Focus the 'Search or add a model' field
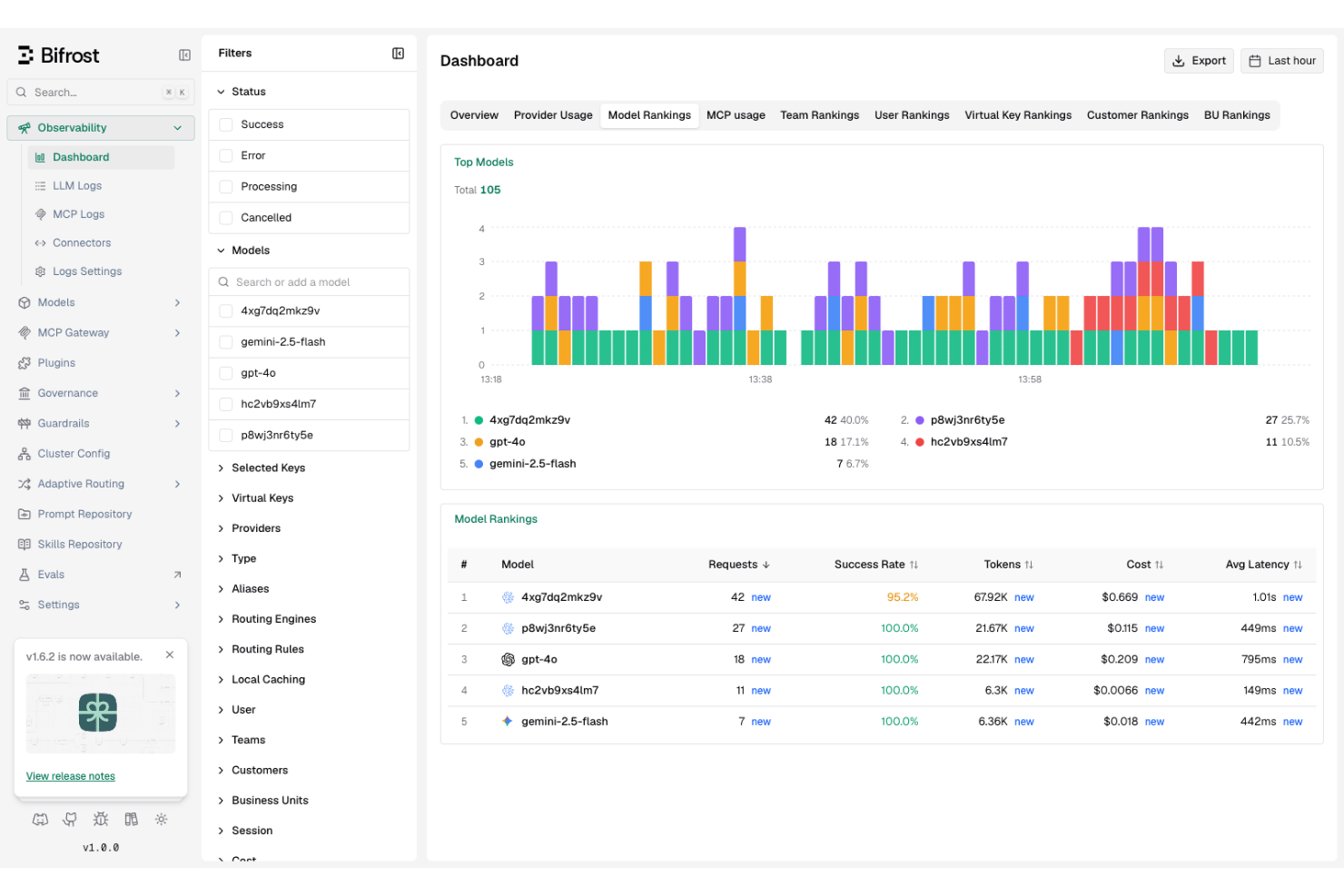The width and height of the screenshot is (1344, 896). [x=309, y=282]
